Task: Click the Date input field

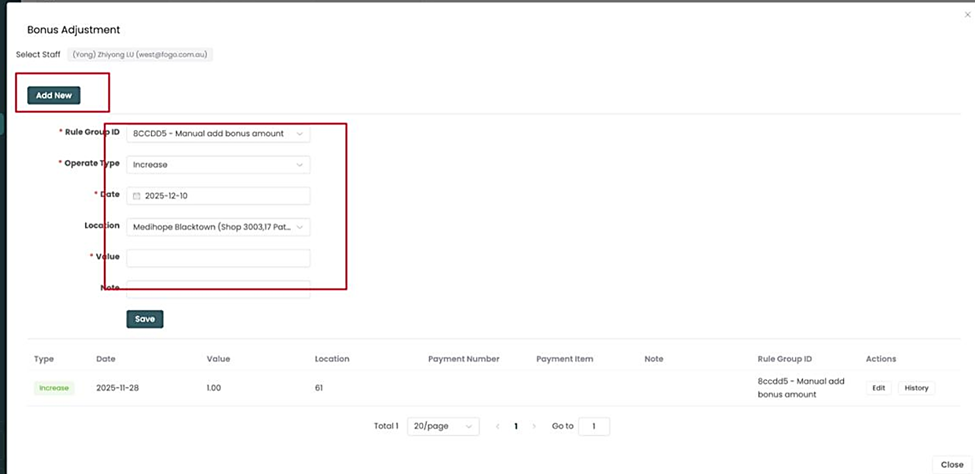Action: point(223,196)
